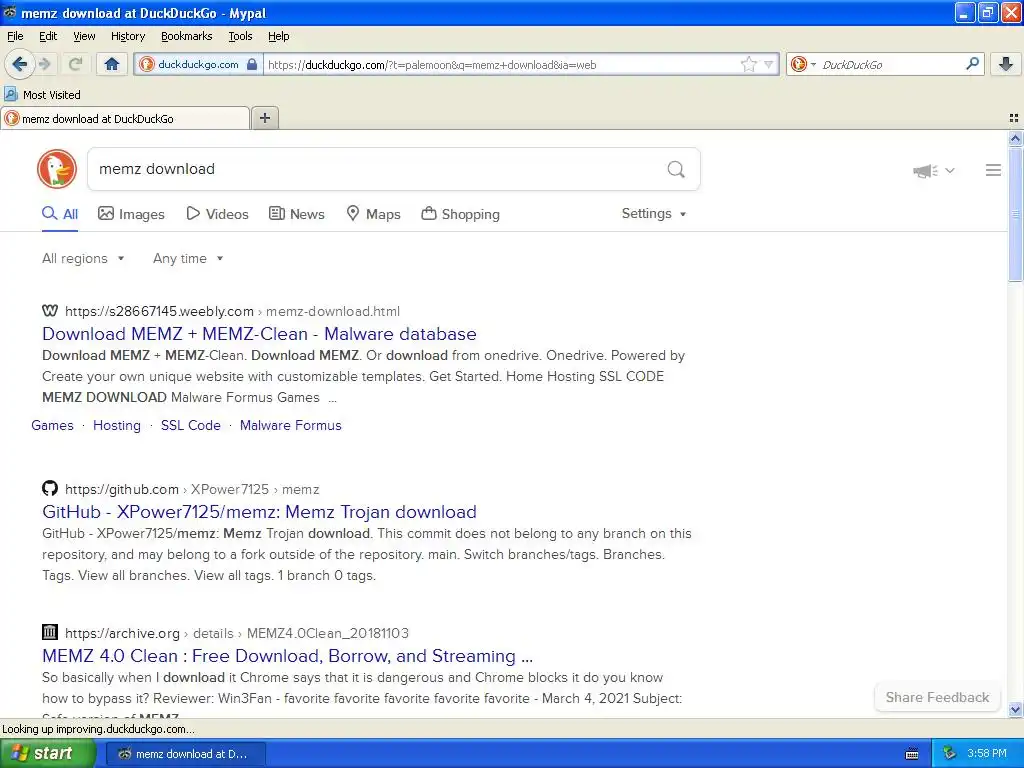
Task: Click the Share Feedback button
Action: (x=937, y=697)
